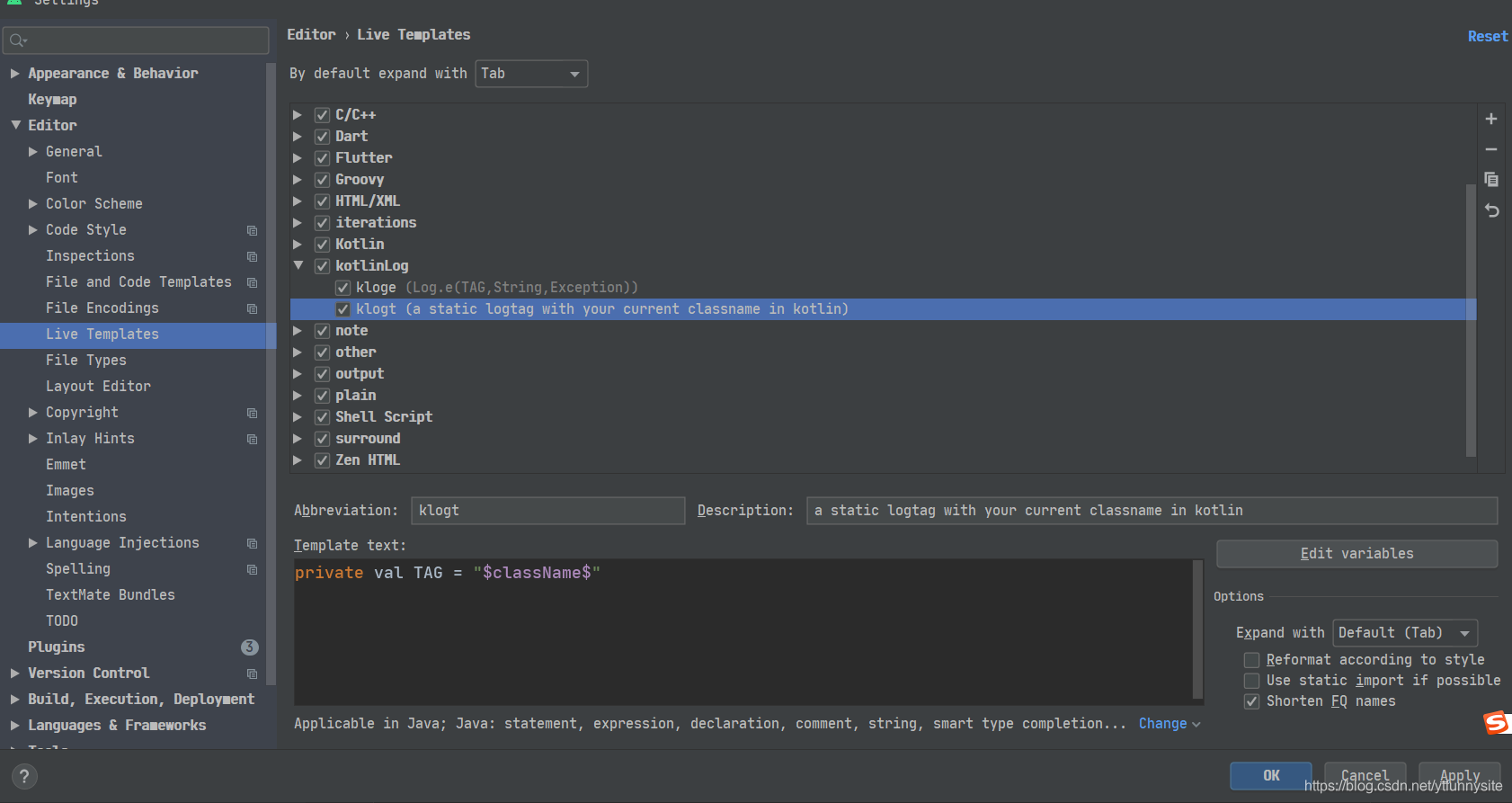The height and width of the screenshot is (803, 1512).
Task: Click project-level icon beside File Encodings
Action: [x=253, y=308]
